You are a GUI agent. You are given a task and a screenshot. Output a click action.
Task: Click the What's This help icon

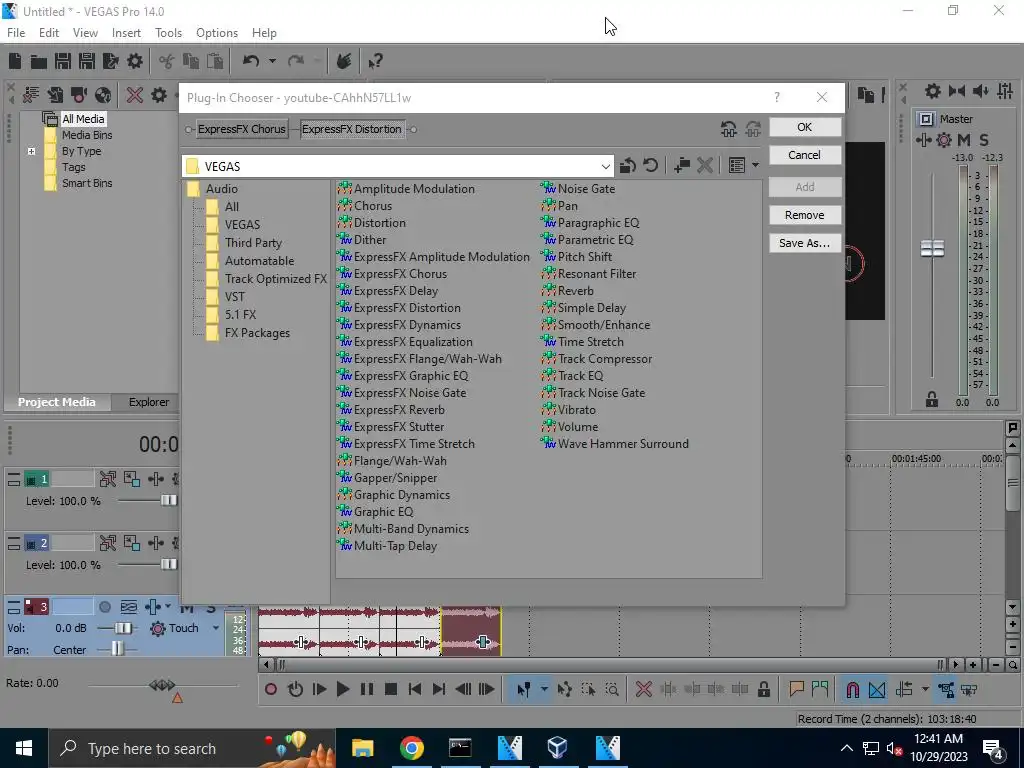tap(375, 61)
